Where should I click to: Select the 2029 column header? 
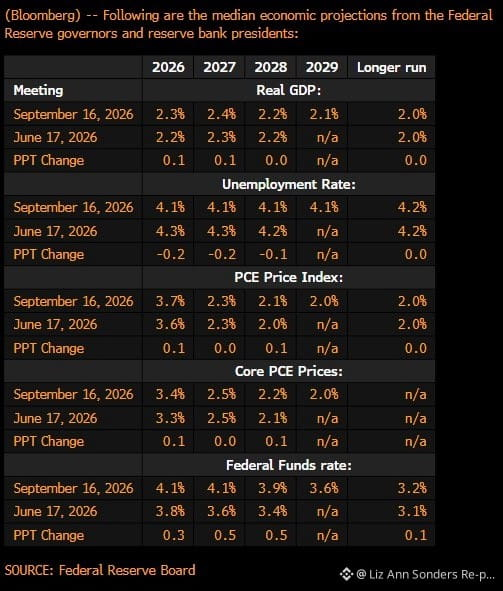pos(322,67)
